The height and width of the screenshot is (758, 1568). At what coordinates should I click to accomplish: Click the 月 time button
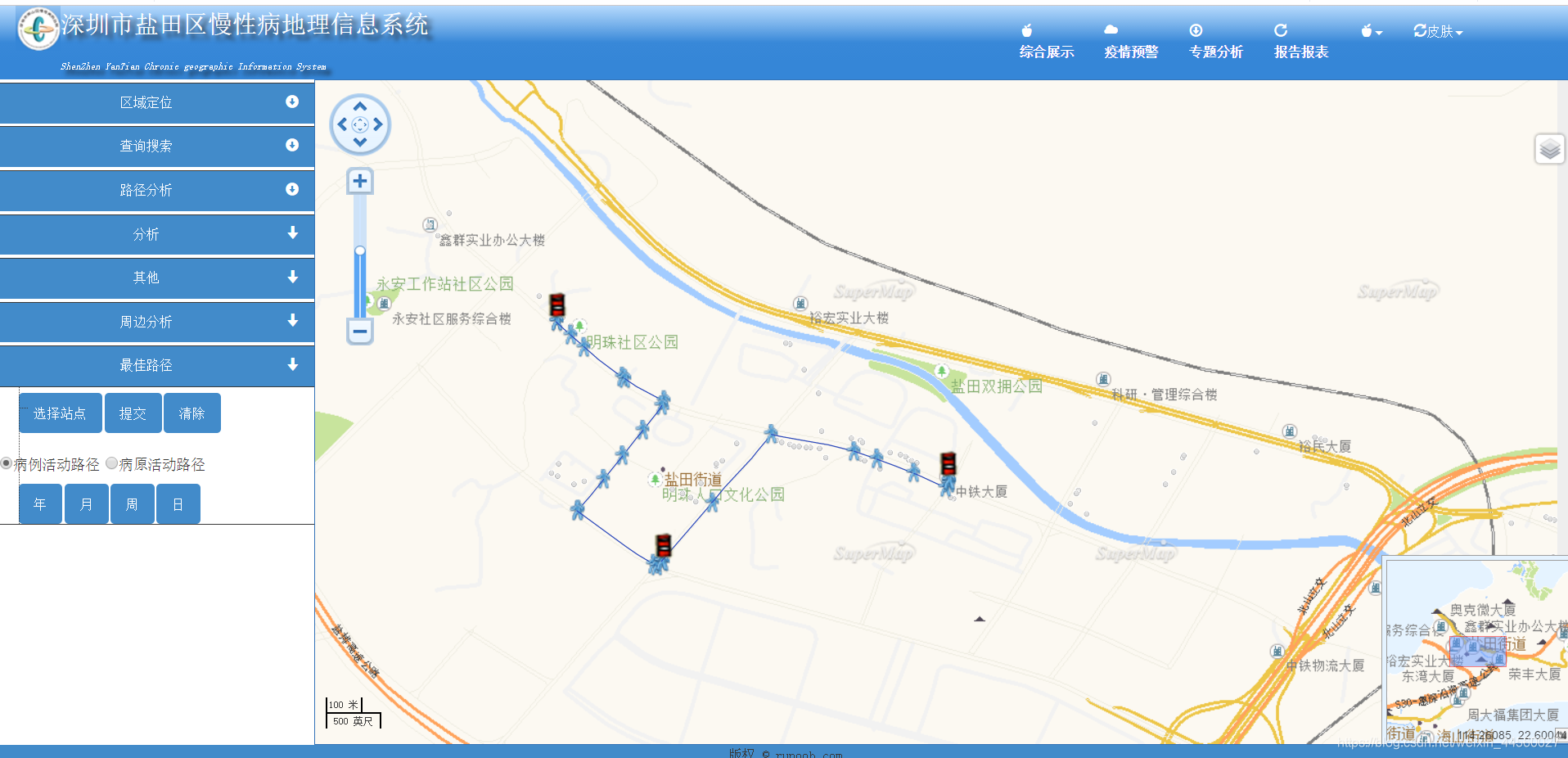[x=87, y=504]
